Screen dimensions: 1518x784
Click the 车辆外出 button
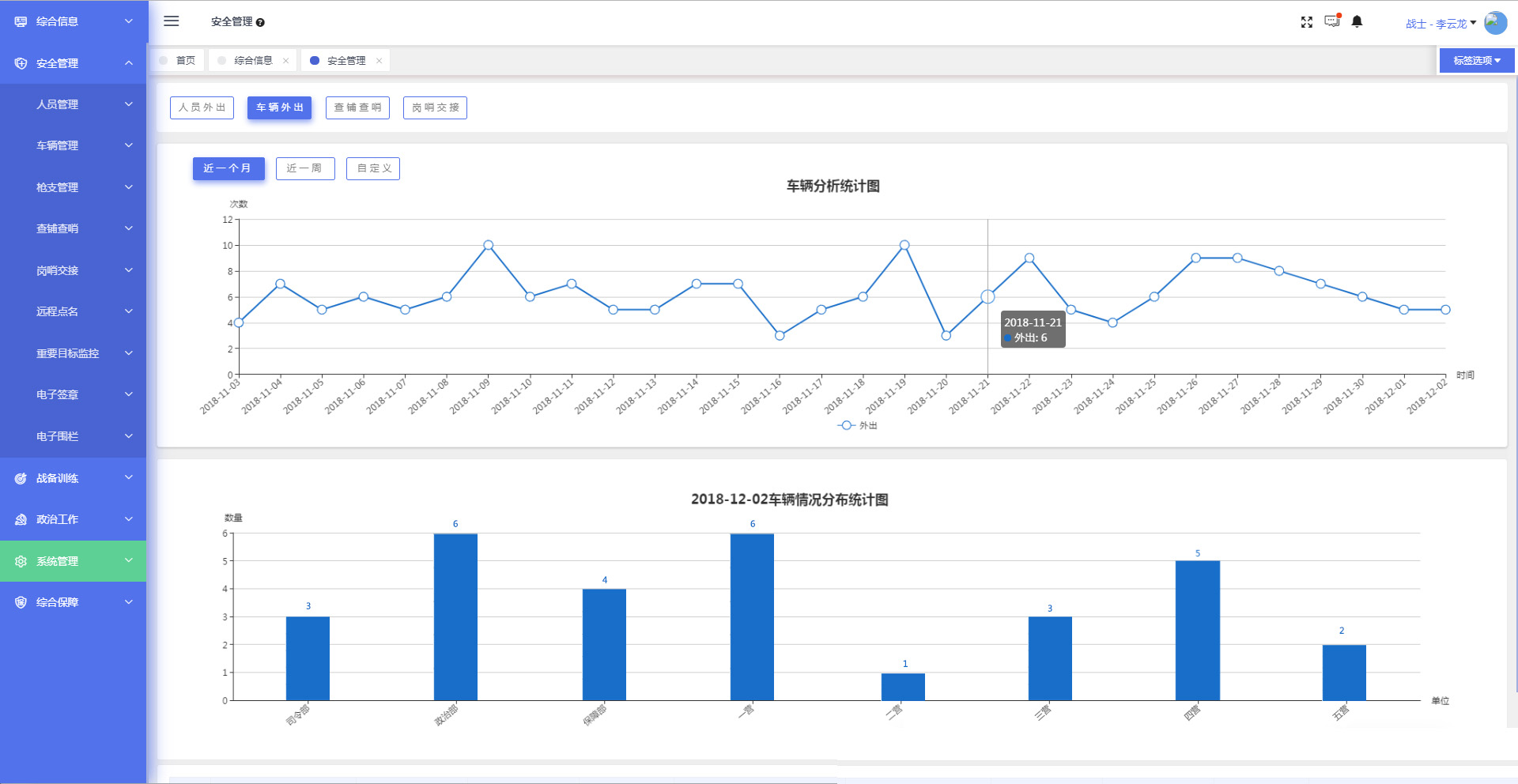point(279,107)
